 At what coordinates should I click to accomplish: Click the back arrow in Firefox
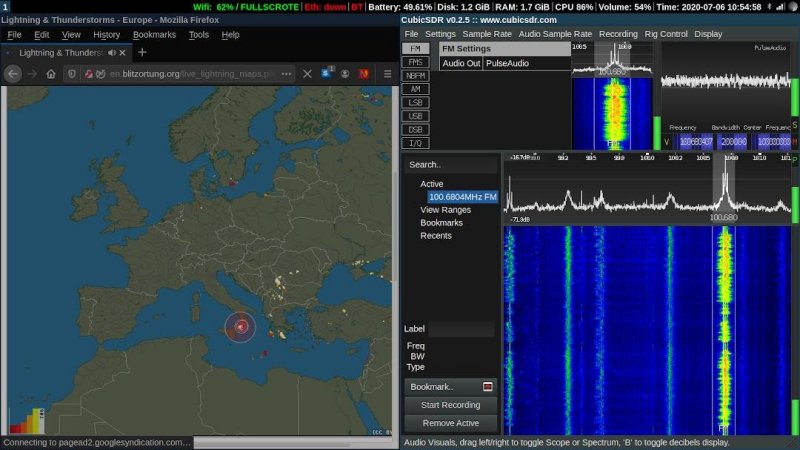[13, 74]
